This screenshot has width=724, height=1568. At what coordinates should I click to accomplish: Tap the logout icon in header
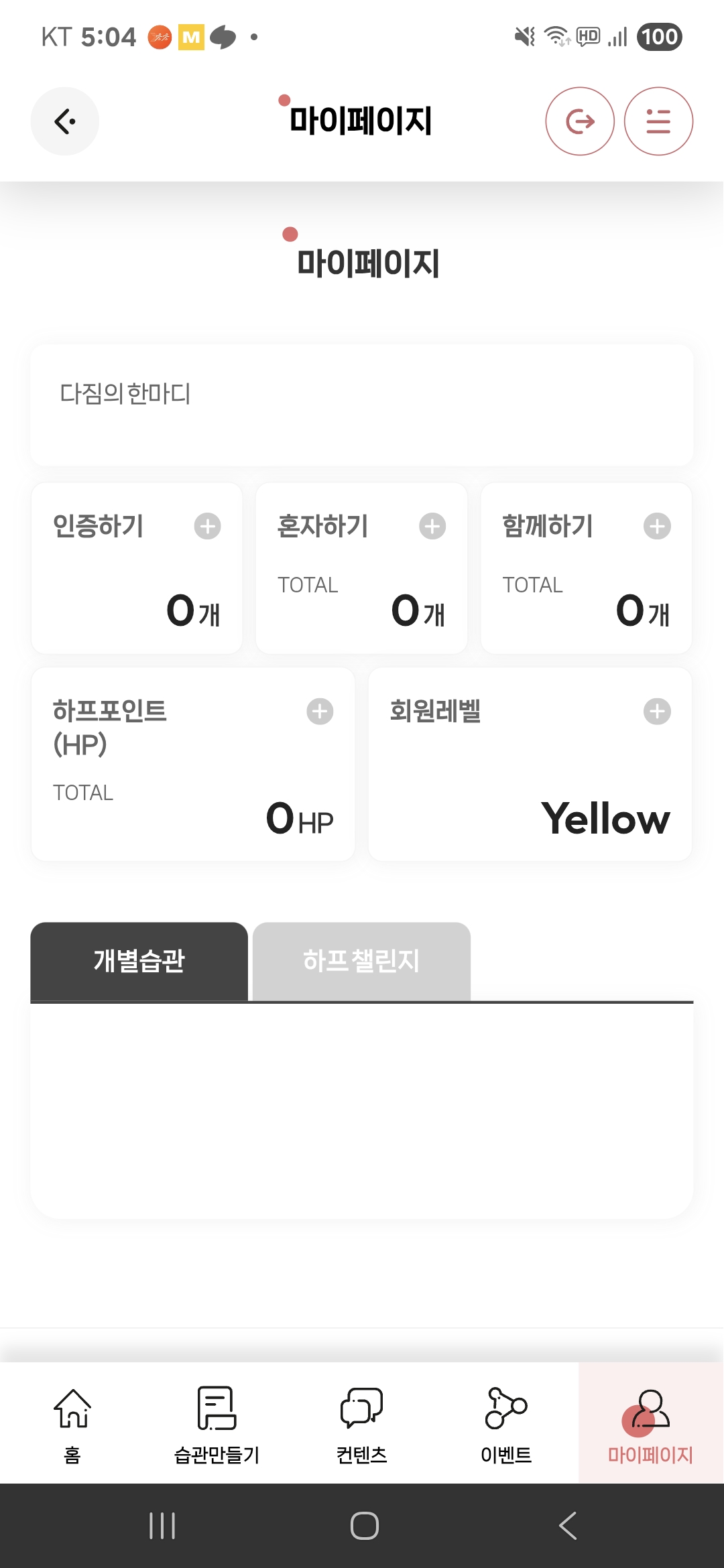(x=580, y=121)
